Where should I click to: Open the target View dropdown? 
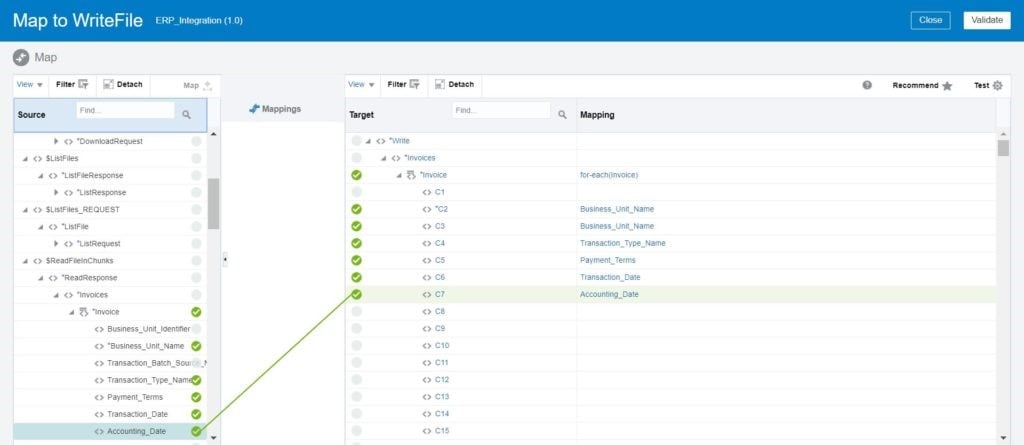click(361, 85)
